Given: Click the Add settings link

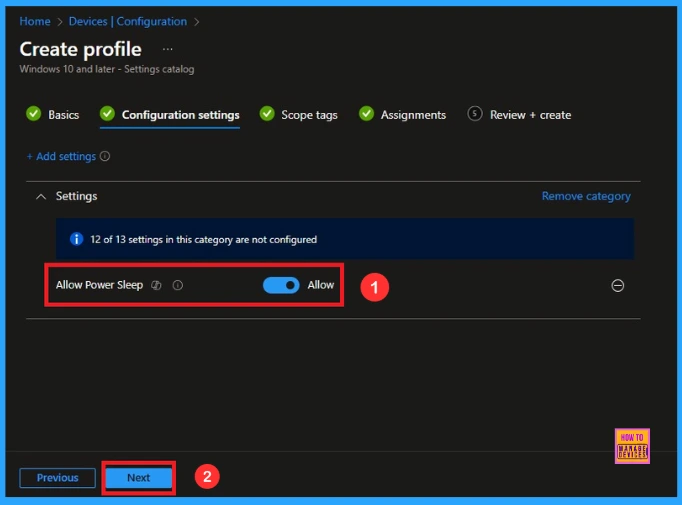Looking at the screenshot, I should (x=61, y=156).
